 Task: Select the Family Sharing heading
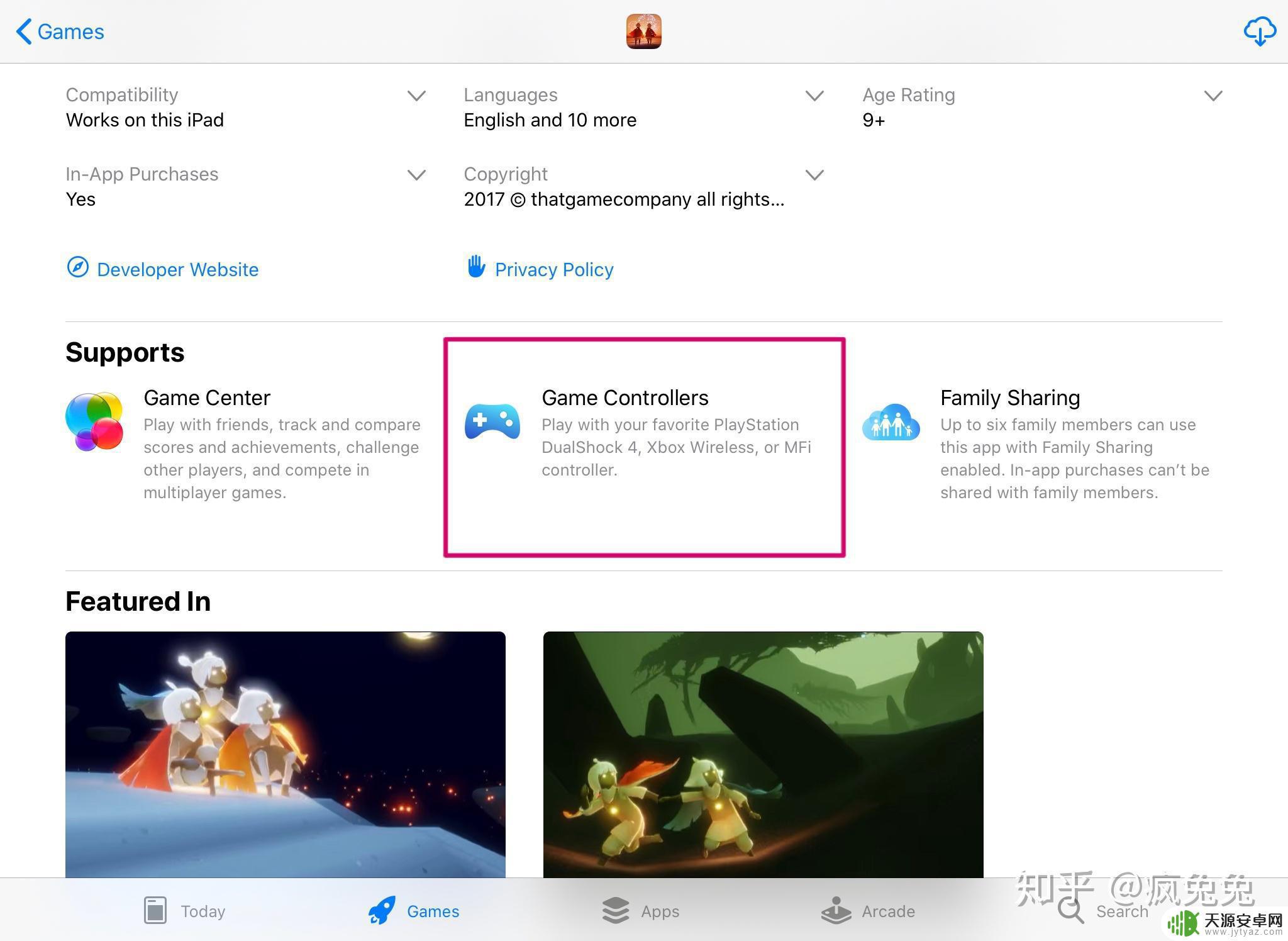click(x=1010, y=398)
